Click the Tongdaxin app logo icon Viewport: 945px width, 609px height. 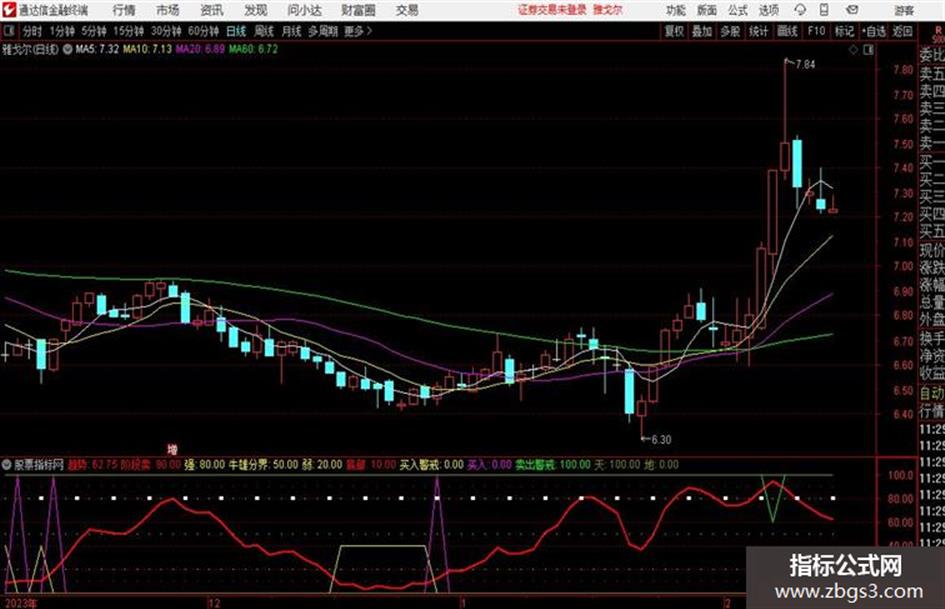(10, 10)
